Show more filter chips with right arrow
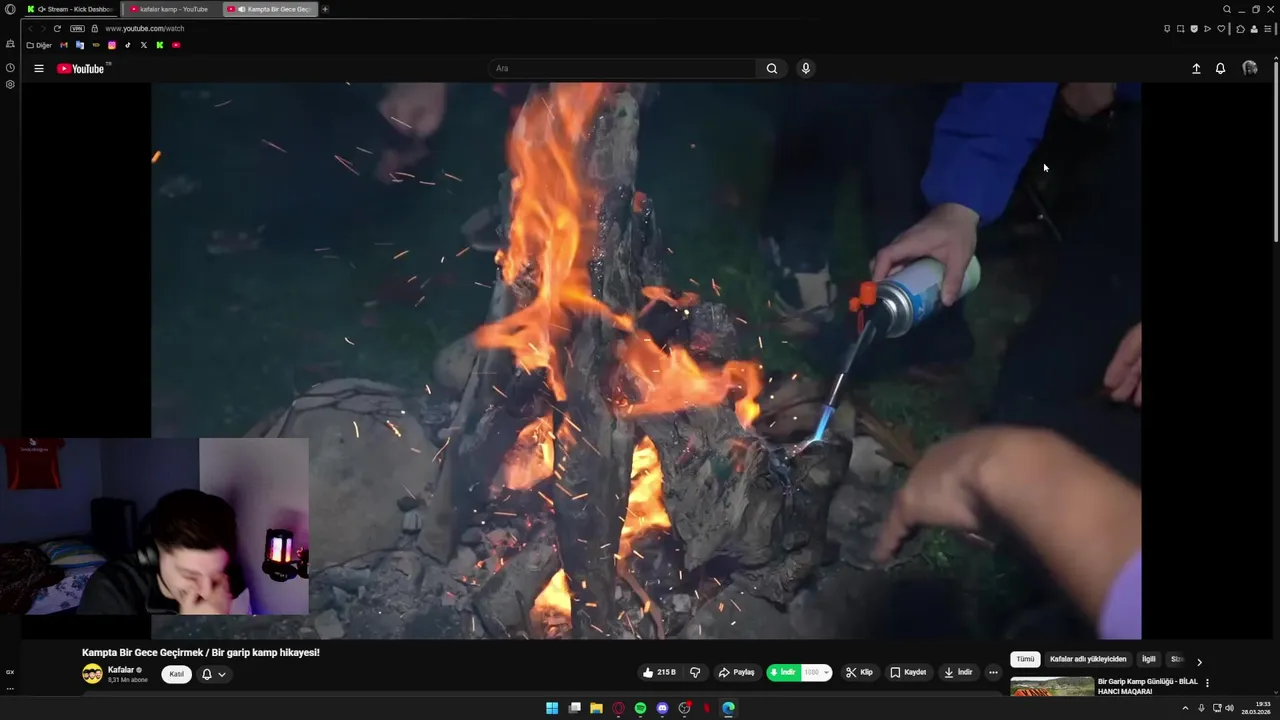Screen dimensions: 1280x720 (x=1199, y=661)
